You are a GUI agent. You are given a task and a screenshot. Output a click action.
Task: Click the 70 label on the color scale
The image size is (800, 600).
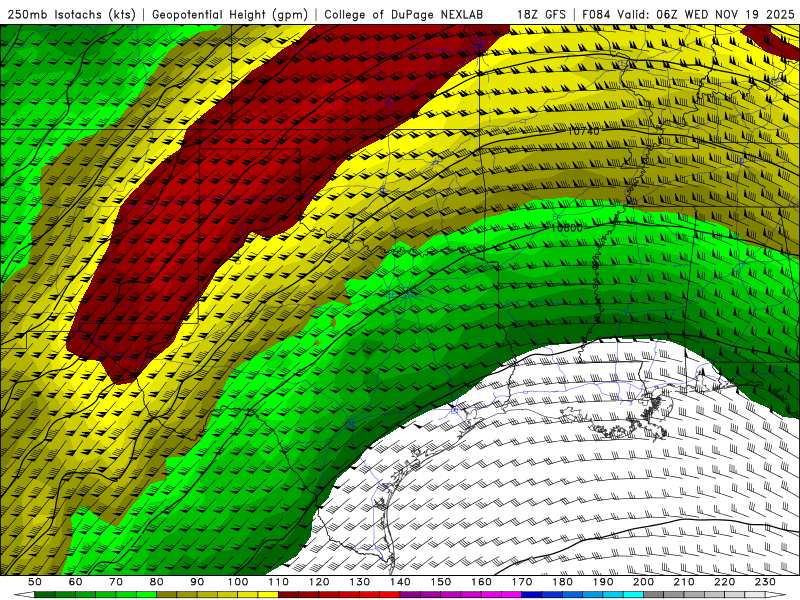(116, 582)
